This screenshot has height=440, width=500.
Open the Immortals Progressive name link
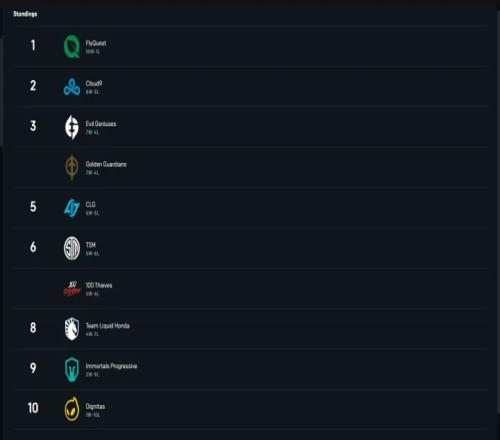(x=111, y=366)
